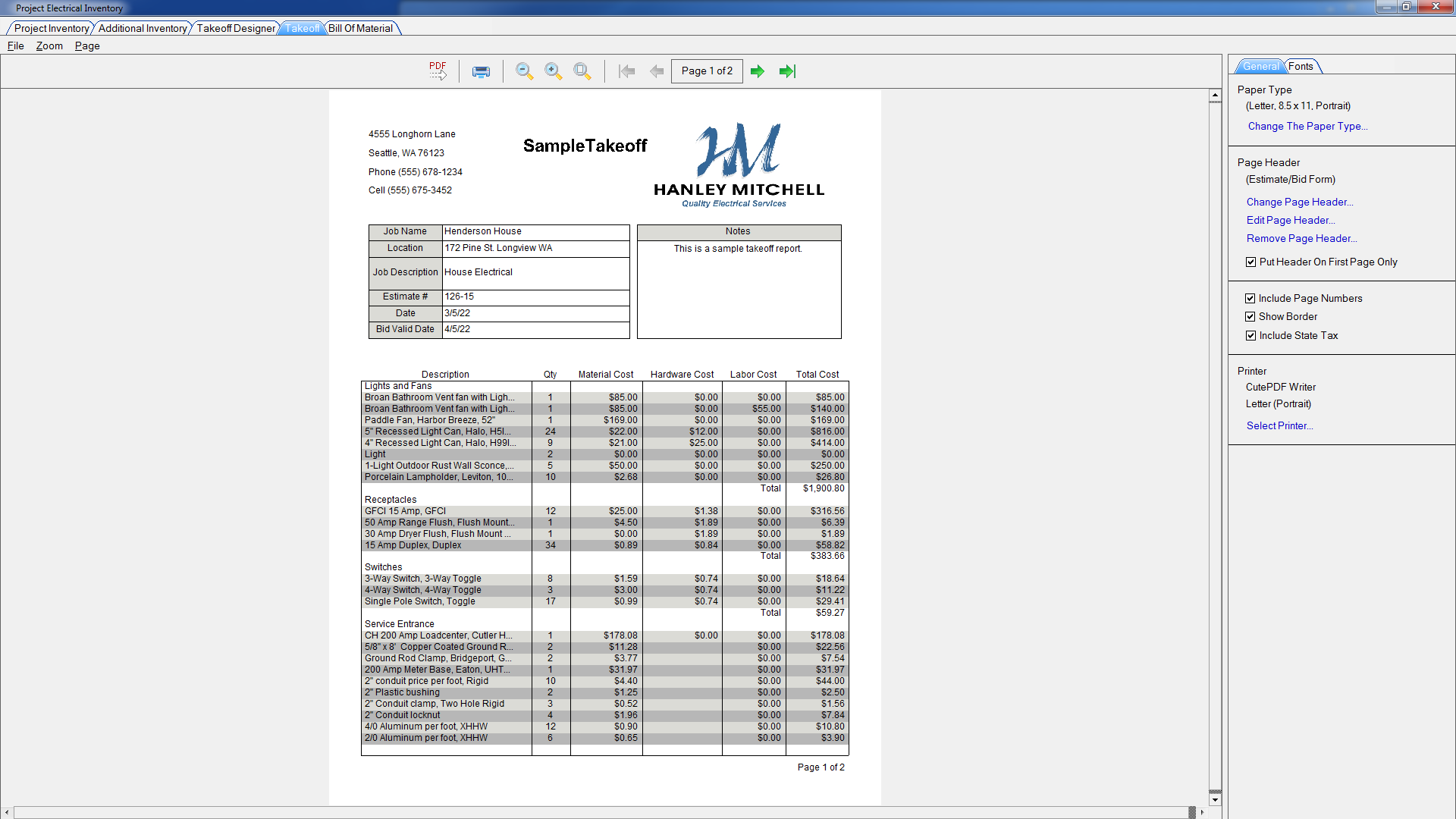Click the Export to PDF icon
This screenshot has width=1456, height=819.
(x=438, y=71)
